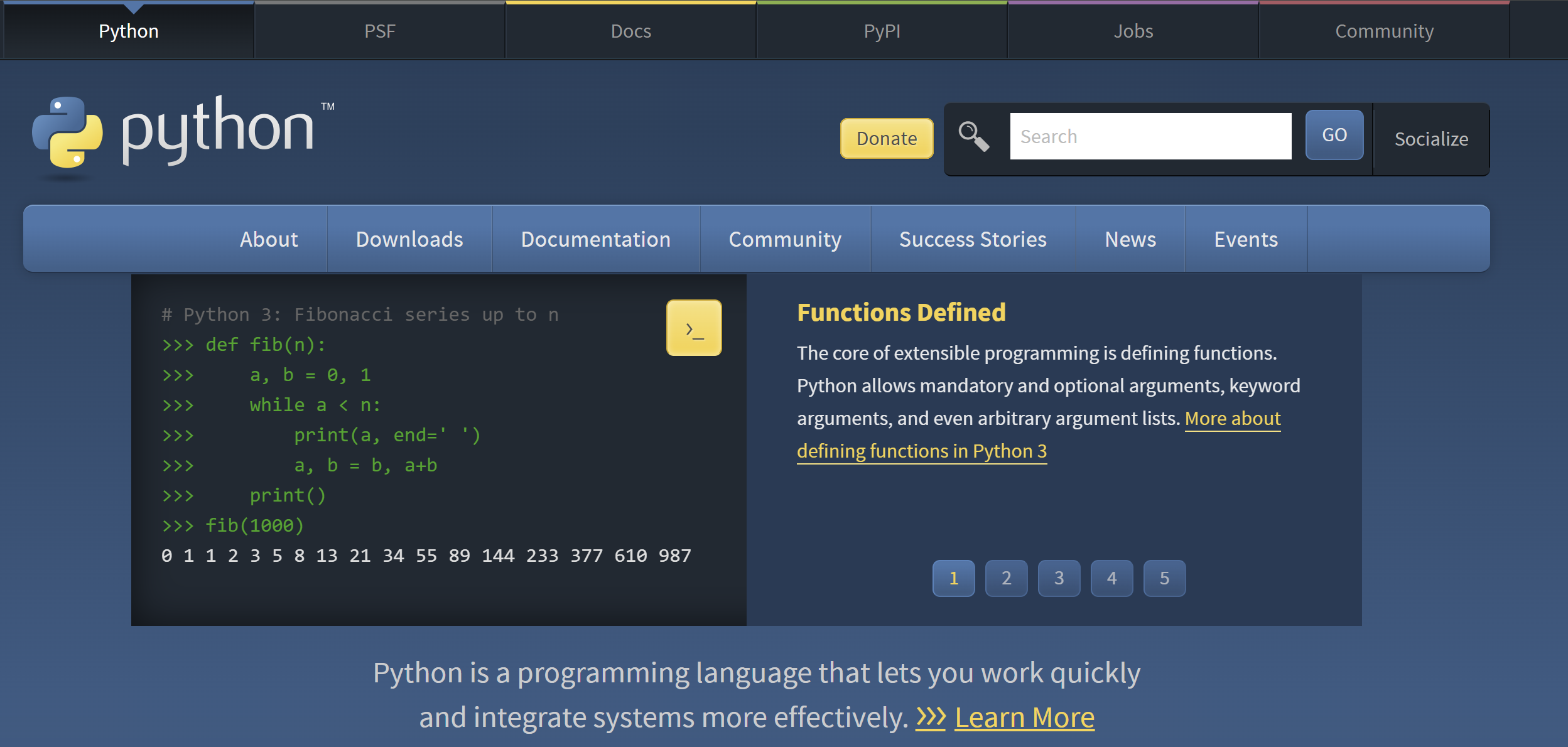Focus the Search text field
The width and height of the screenshot is (1568, 747).
pos(1150,136)
